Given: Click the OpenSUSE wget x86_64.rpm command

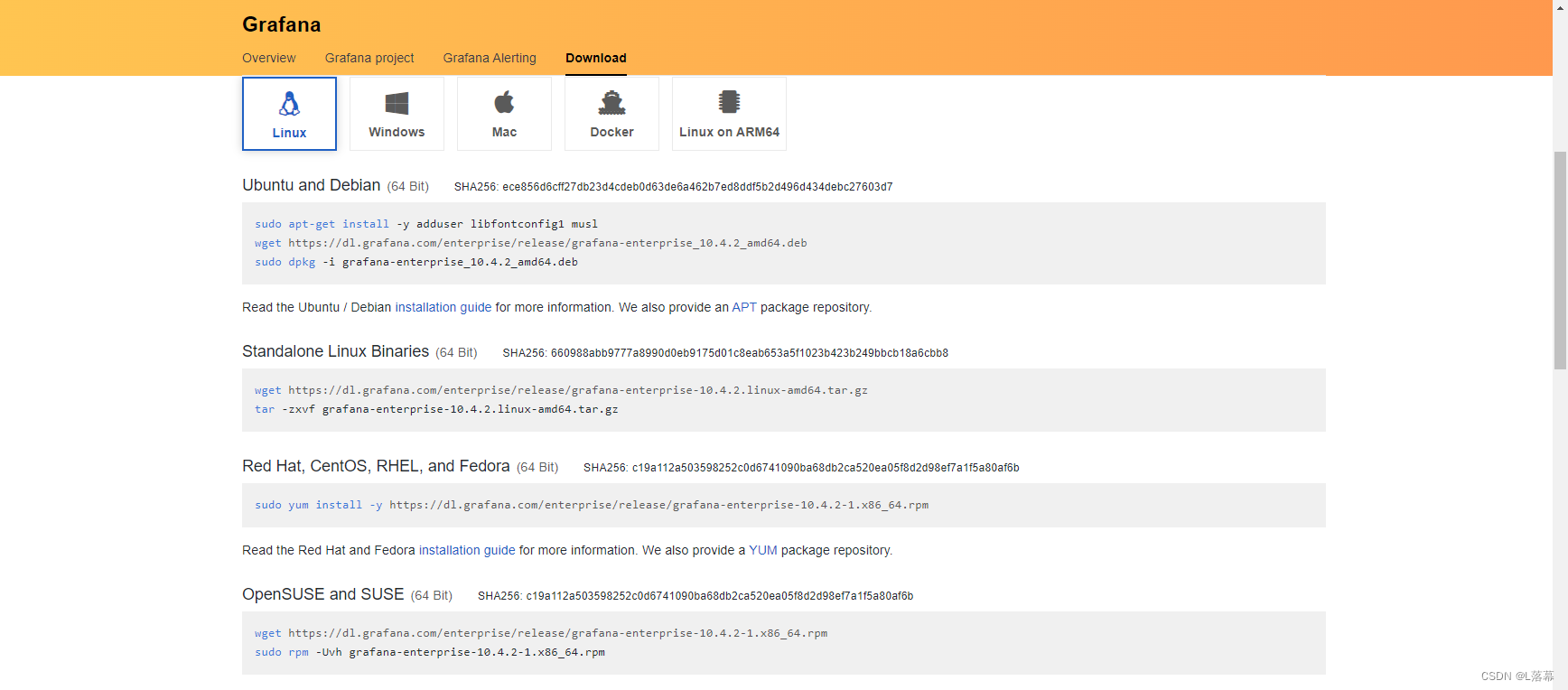Looking at the screenshot, I should (541, 633).
